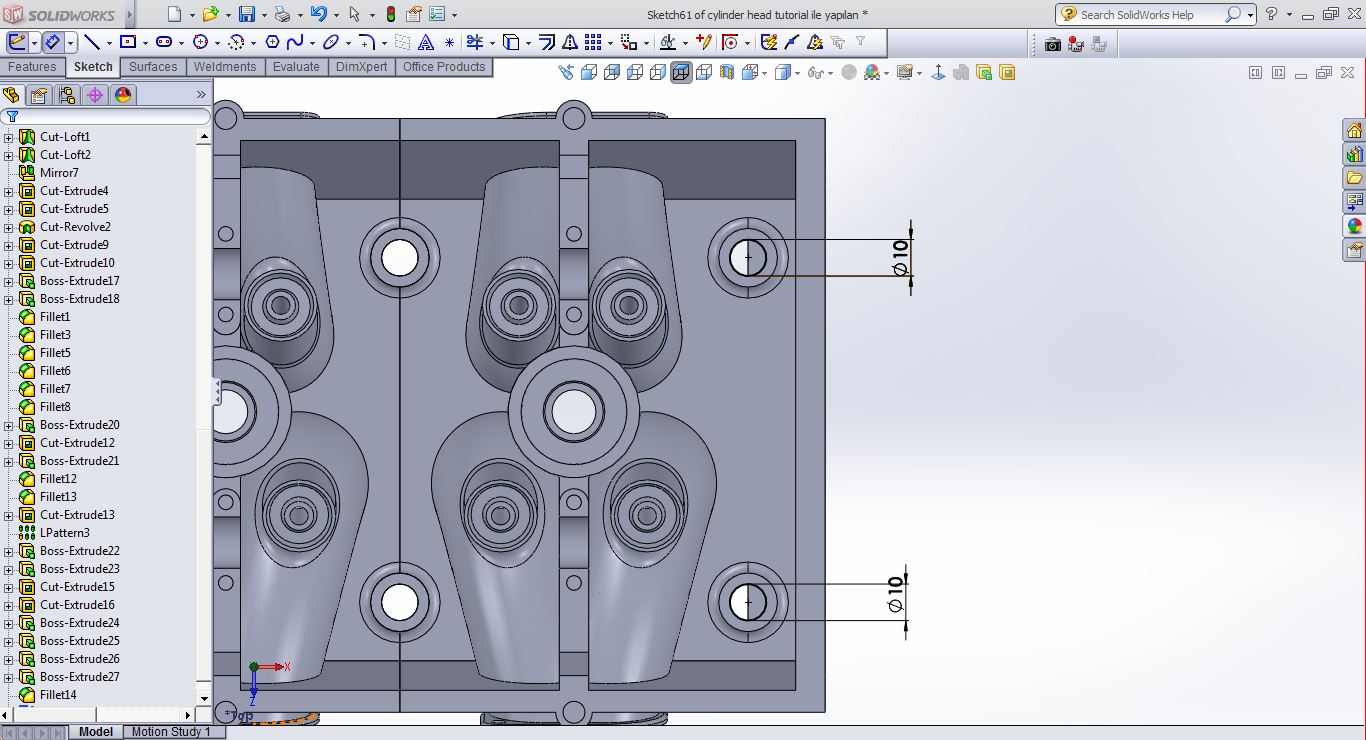
Task: Select the Circle sketch tool
Action: click(200, 41)
